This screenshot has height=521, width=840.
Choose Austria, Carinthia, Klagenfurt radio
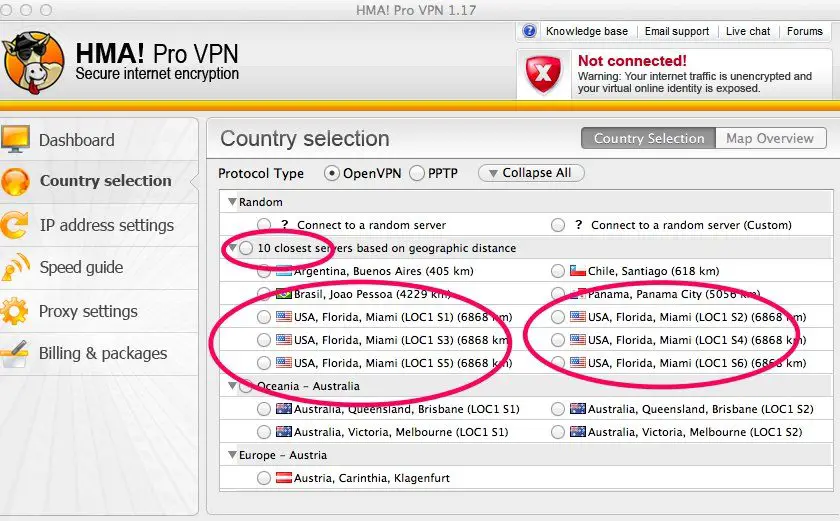coord(264,478)
